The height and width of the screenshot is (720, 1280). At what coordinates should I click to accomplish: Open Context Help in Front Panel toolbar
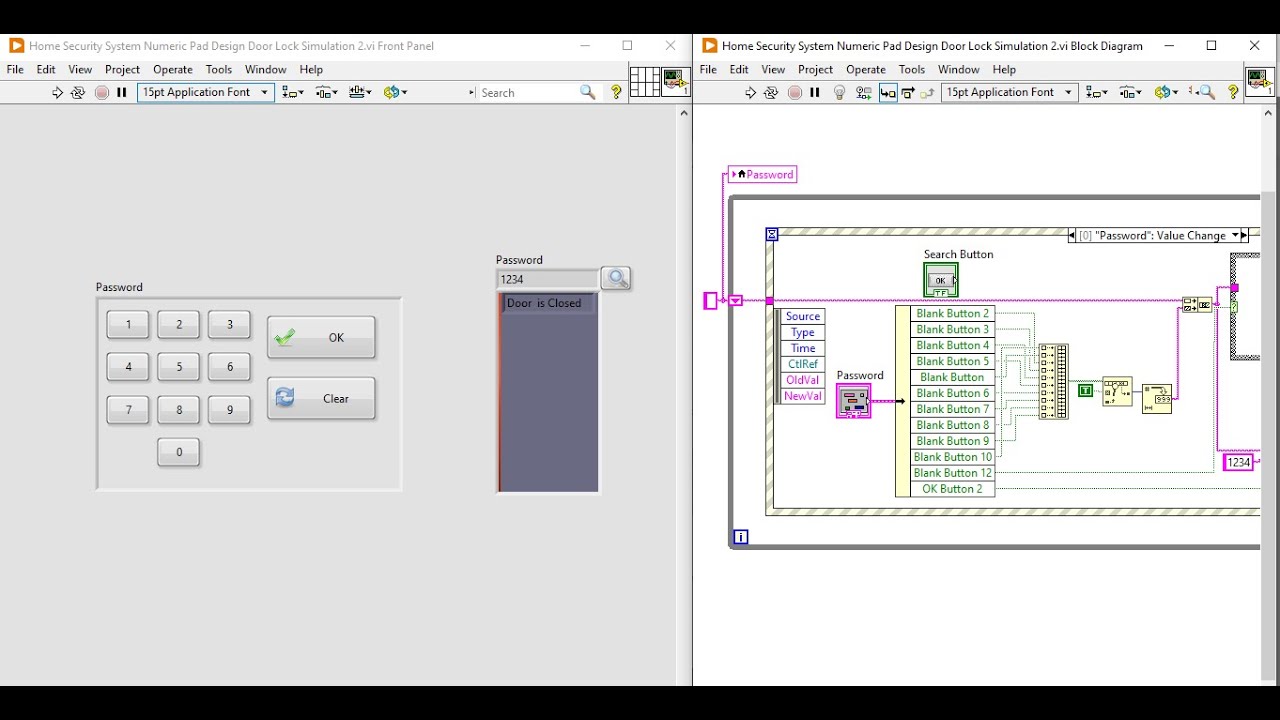pos(616,92)
